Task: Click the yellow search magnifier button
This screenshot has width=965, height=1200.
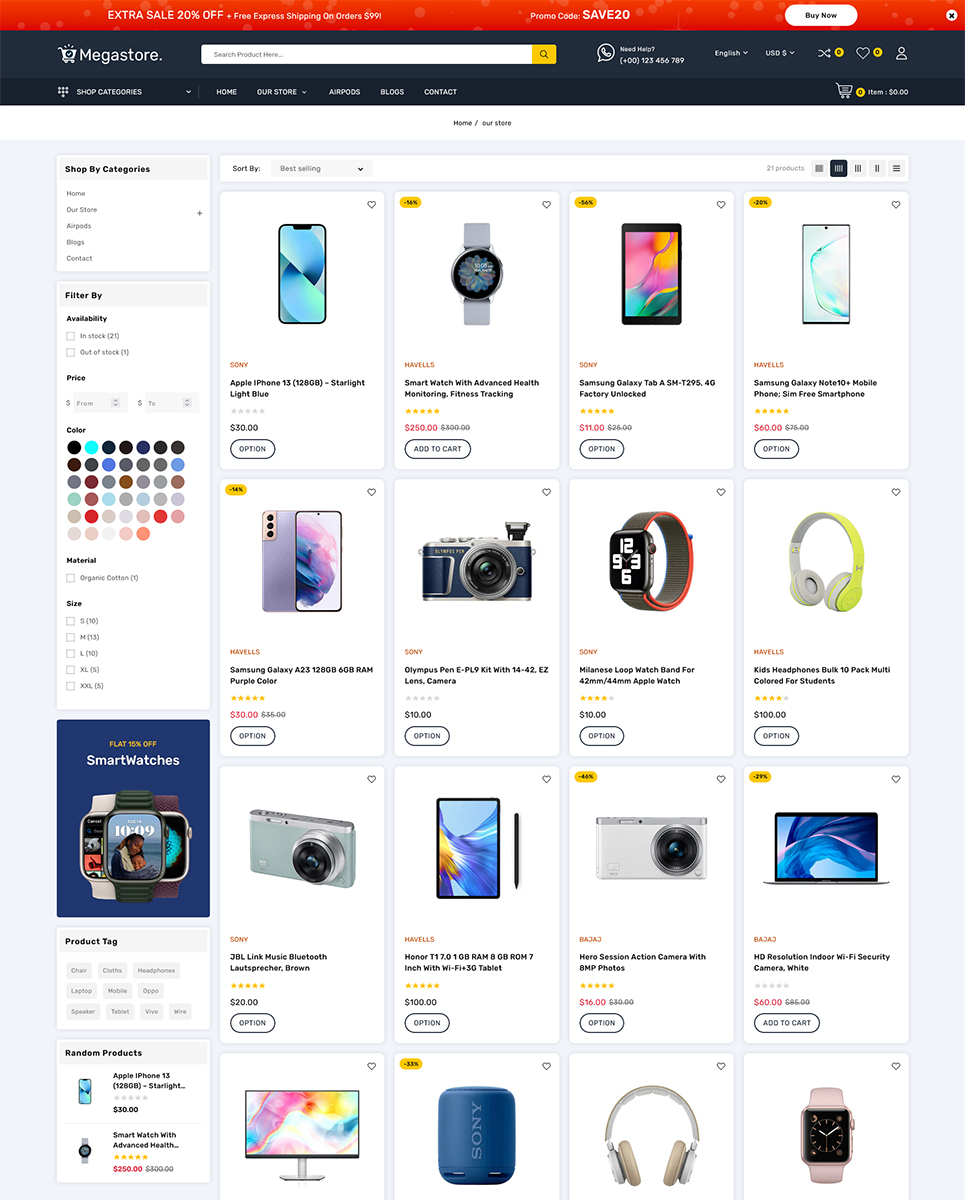Action: tap(544, 54)
